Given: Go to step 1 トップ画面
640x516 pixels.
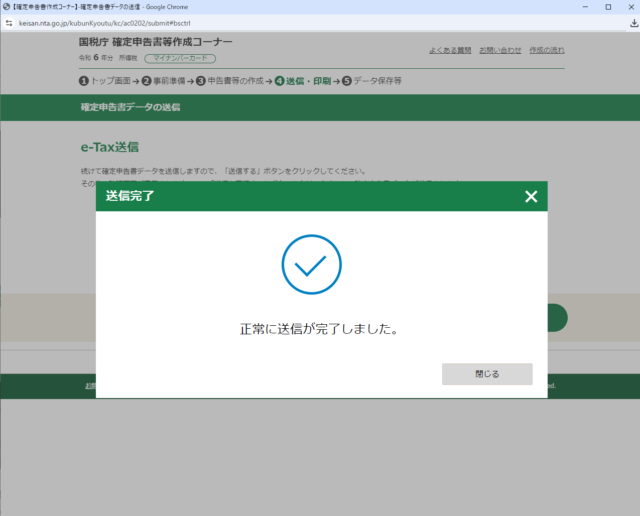Looking at the screenshot, I should coord(105,80).
